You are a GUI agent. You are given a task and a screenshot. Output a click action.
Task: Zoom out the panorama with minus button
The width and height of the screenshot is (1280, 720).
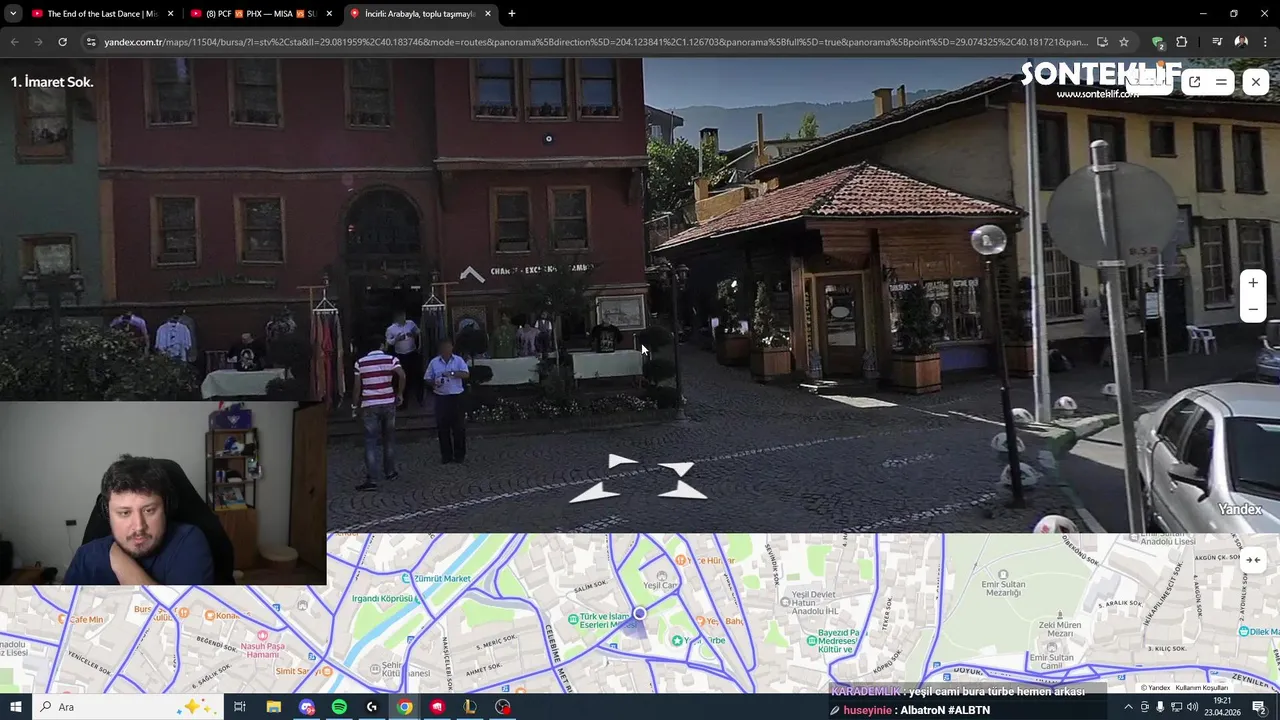point(1253,310)
